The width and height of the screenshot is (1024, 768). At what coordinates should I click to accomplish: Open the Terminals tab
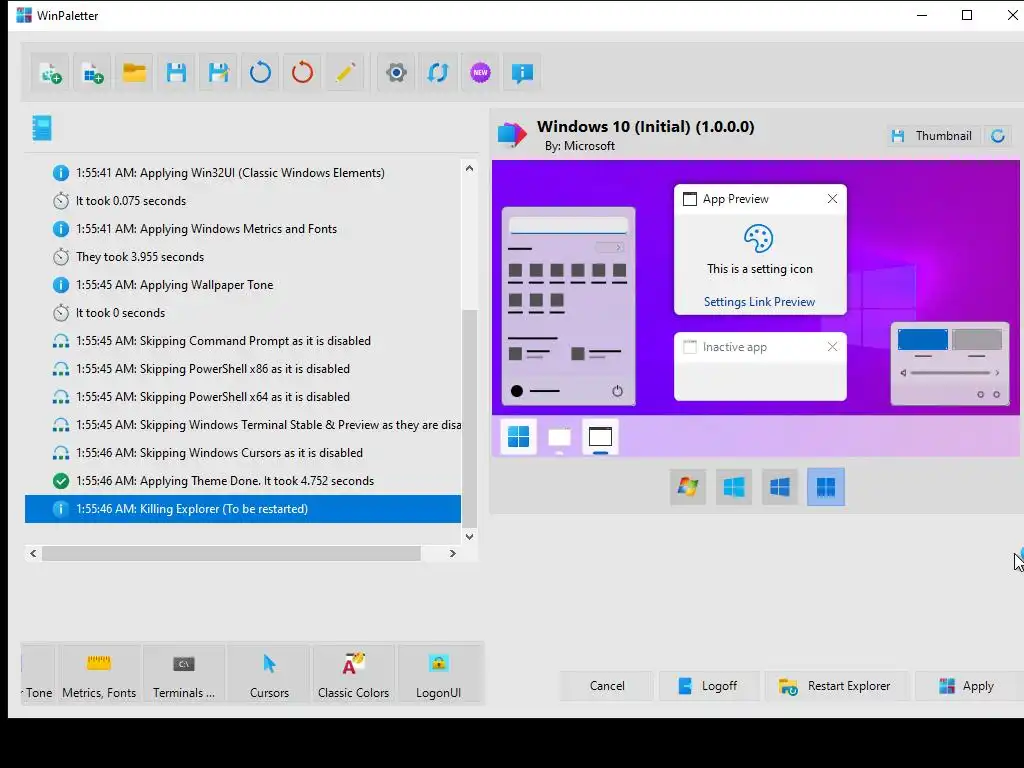184,675
